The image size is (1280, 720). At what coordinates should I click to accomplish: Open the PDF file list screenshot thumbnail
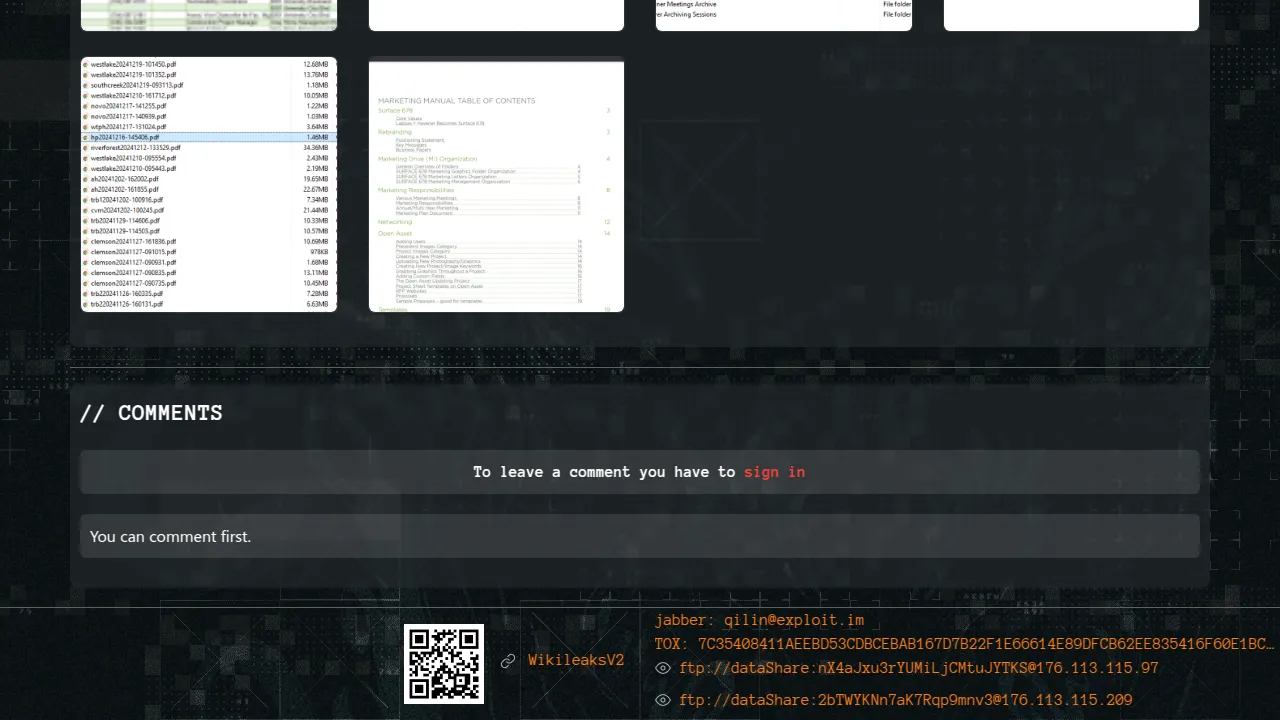(209, 184)
